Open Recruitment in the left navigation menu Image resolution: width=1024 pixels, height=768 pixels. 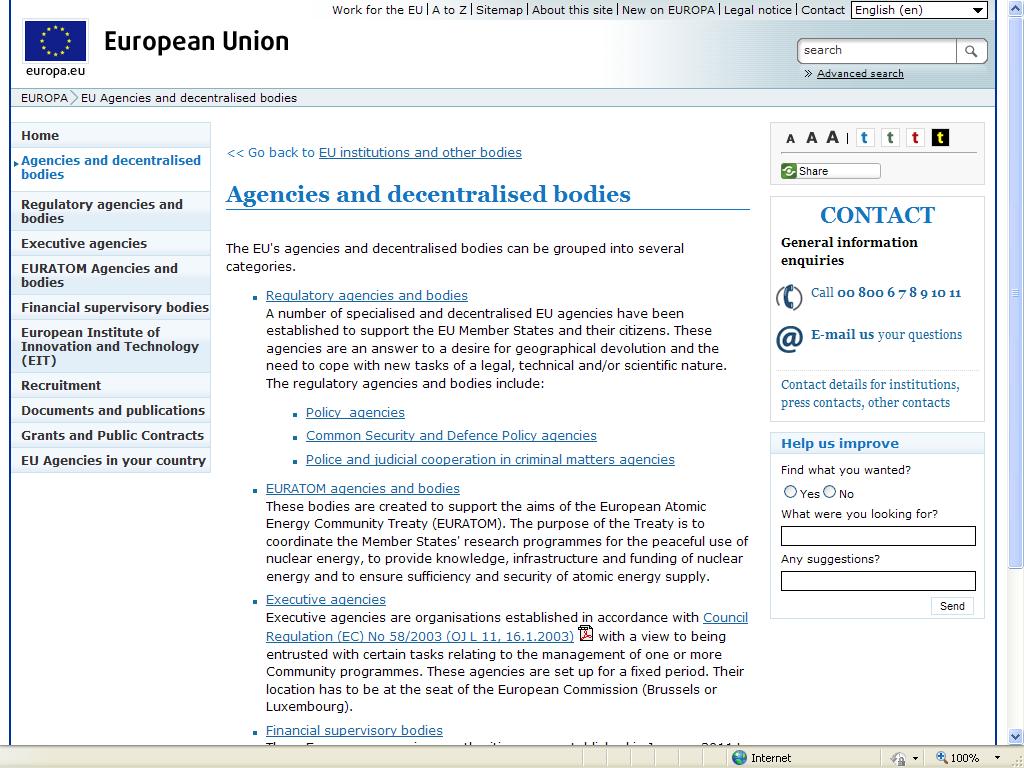[x=61, y=385]
